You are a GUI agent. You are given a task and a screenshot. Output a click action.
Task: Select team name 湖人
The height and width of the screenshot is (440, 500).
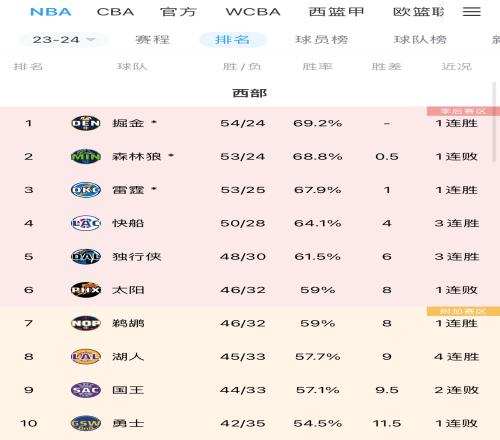click(128, 356)
